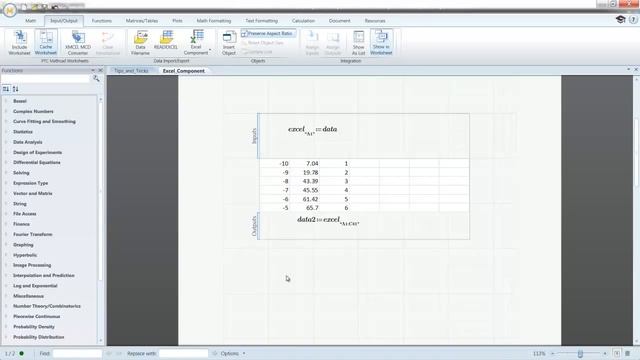Click the Excel Component icon
Image resolution: width=640 pixels, height=360 pixels.
pos(196,42)
